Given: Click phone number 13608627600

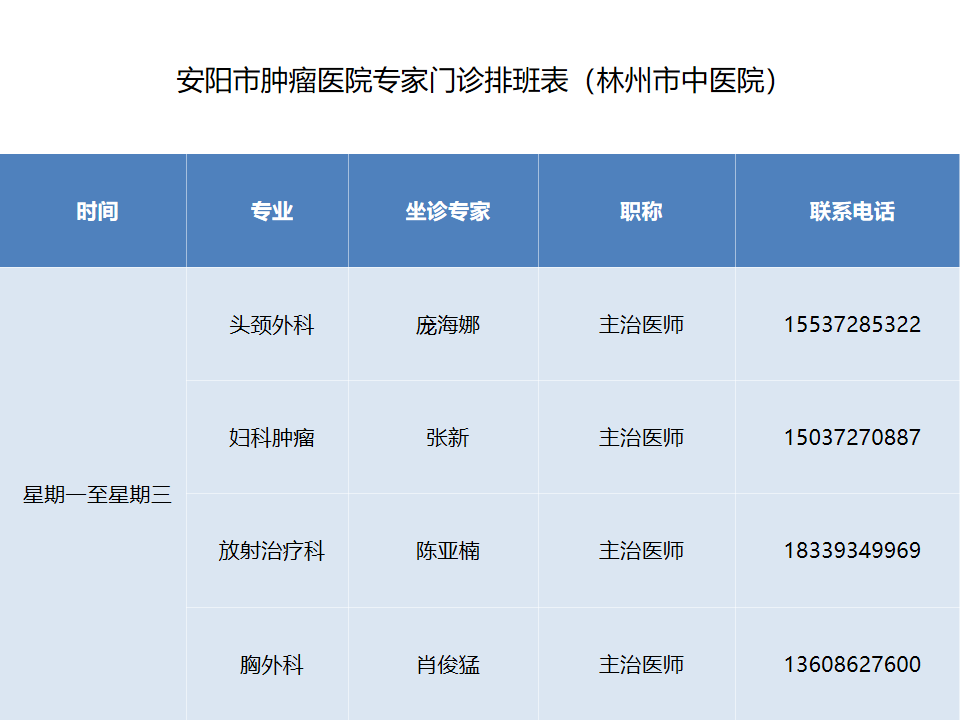Looking at the screenshot, I should 852,665.
